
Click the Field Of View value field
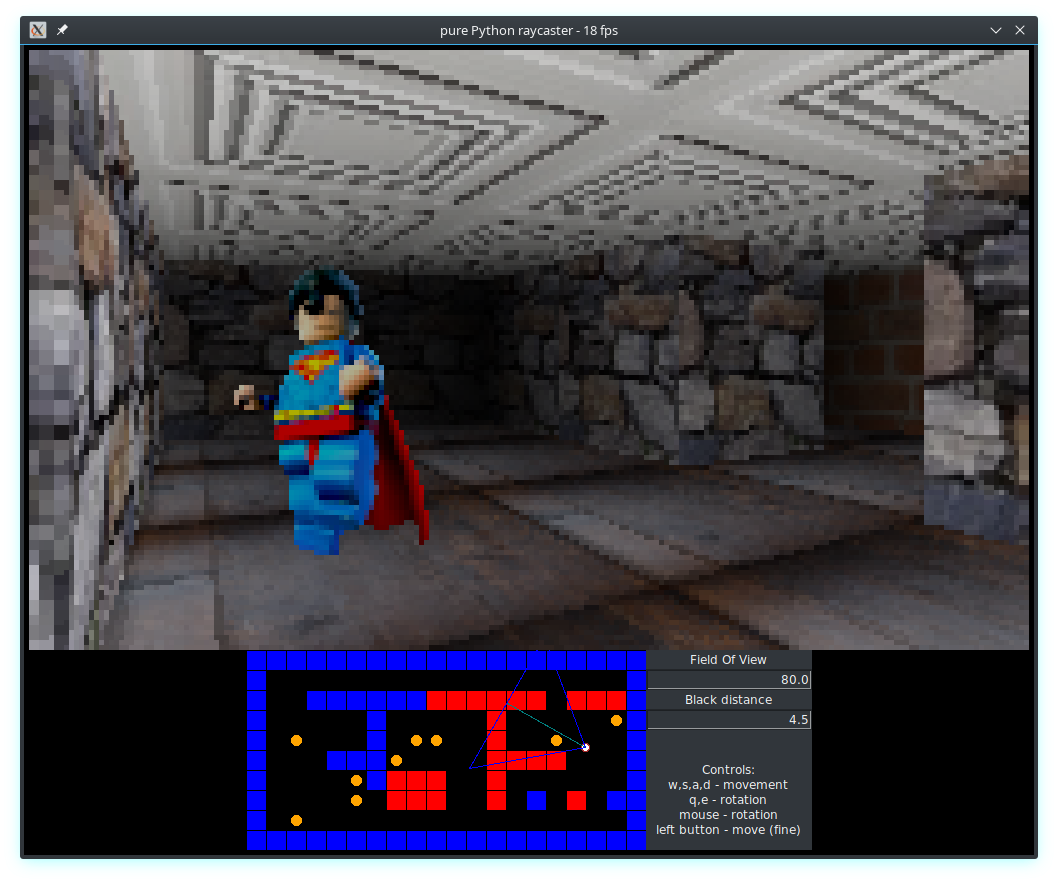pyautogui.click(x=729, y=679)
